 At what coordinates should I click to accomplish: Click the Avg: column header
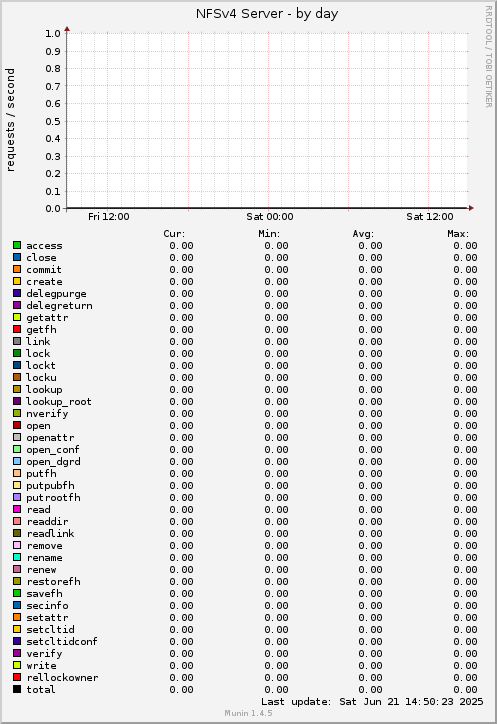363,234
